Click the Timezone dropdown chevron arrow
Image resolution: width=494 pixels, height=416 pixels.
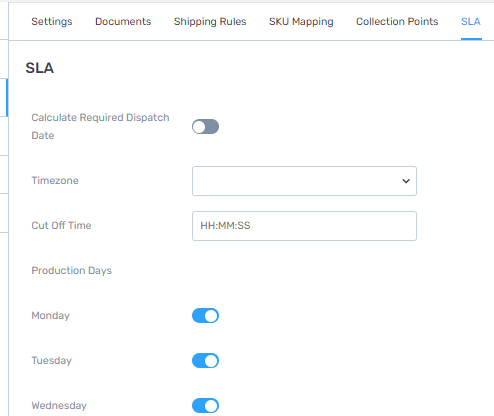pos(406,181)
